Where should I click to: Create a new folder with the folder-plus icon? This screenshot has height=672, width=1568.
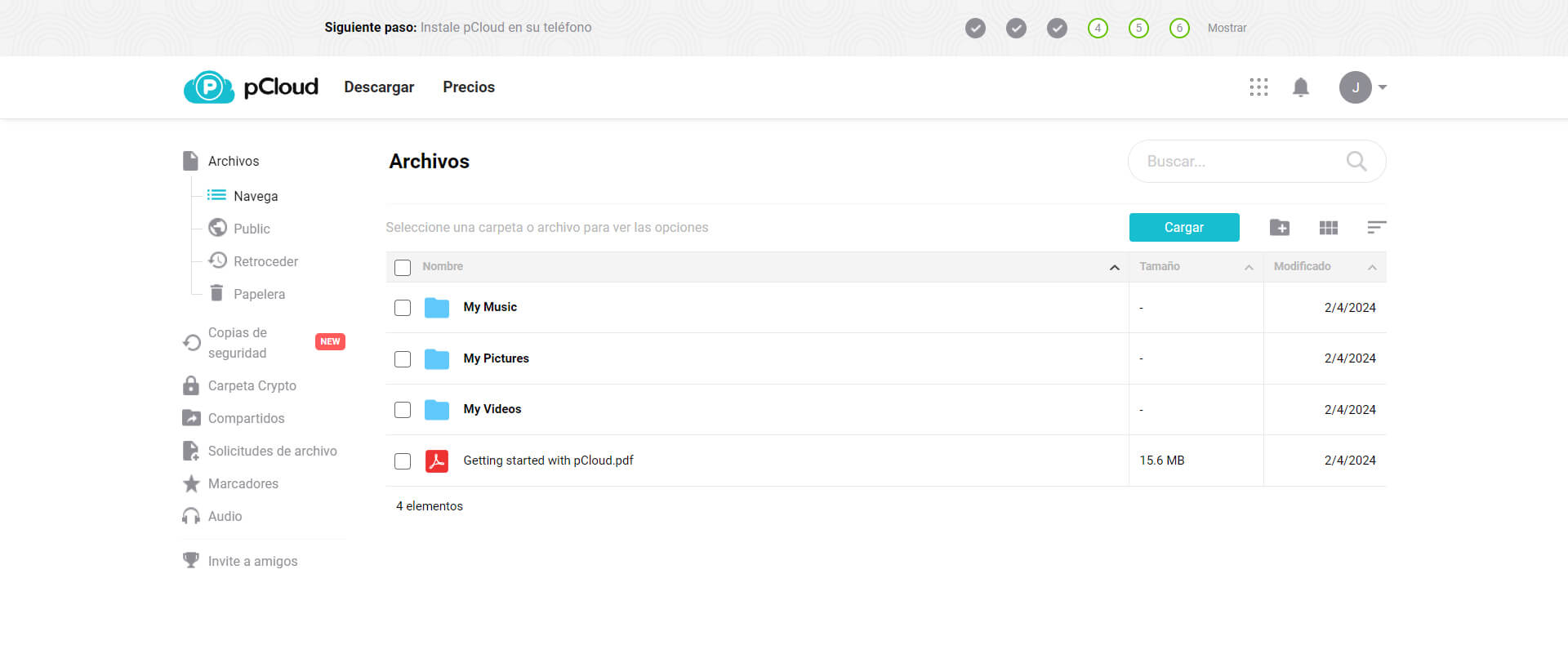1280,227
